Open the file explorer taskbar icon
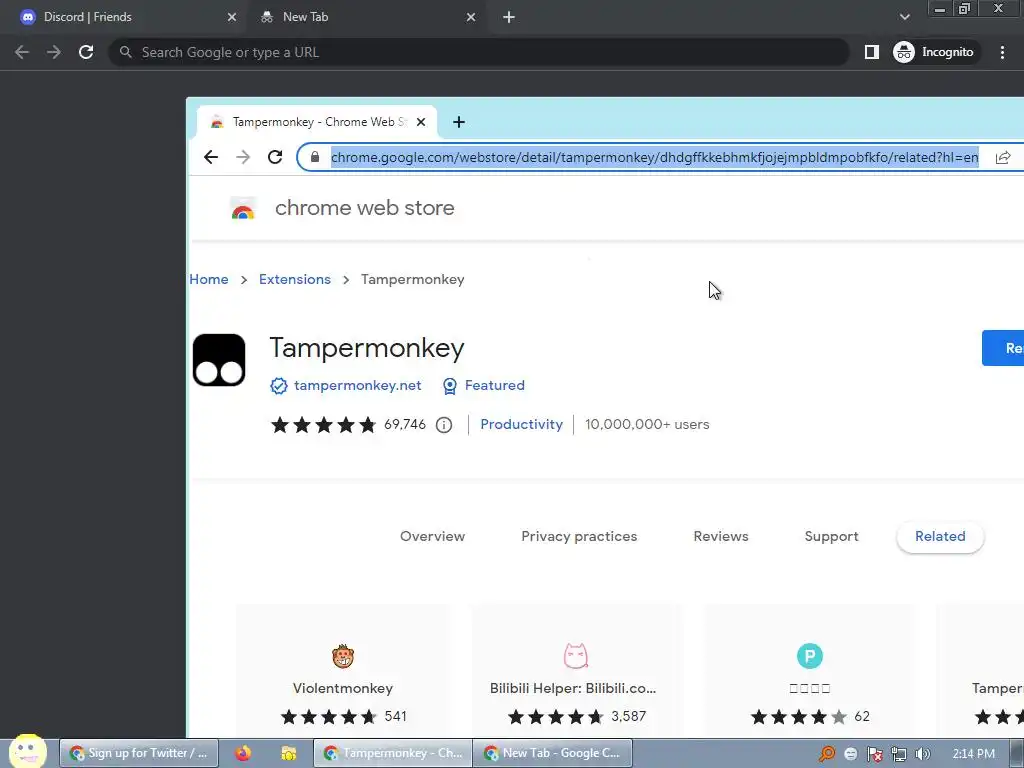Viewport: 1024px width, 768px height. click(289, 753)
